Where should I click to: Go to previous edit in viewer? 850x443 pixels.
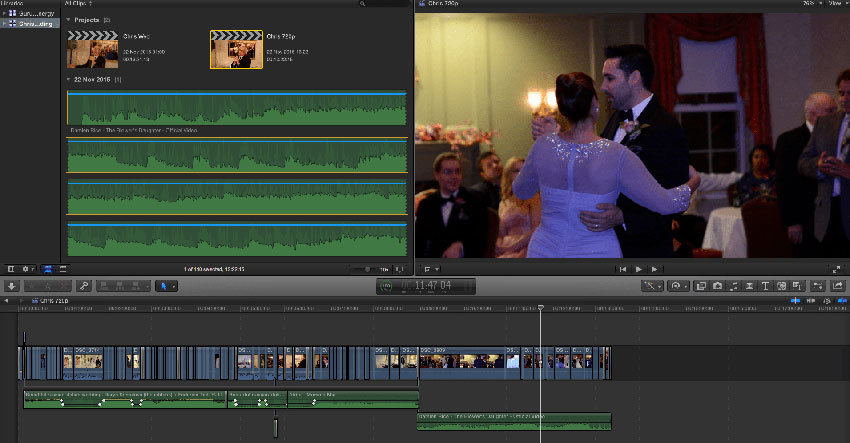pyautogui.click(x=623, y=269)
